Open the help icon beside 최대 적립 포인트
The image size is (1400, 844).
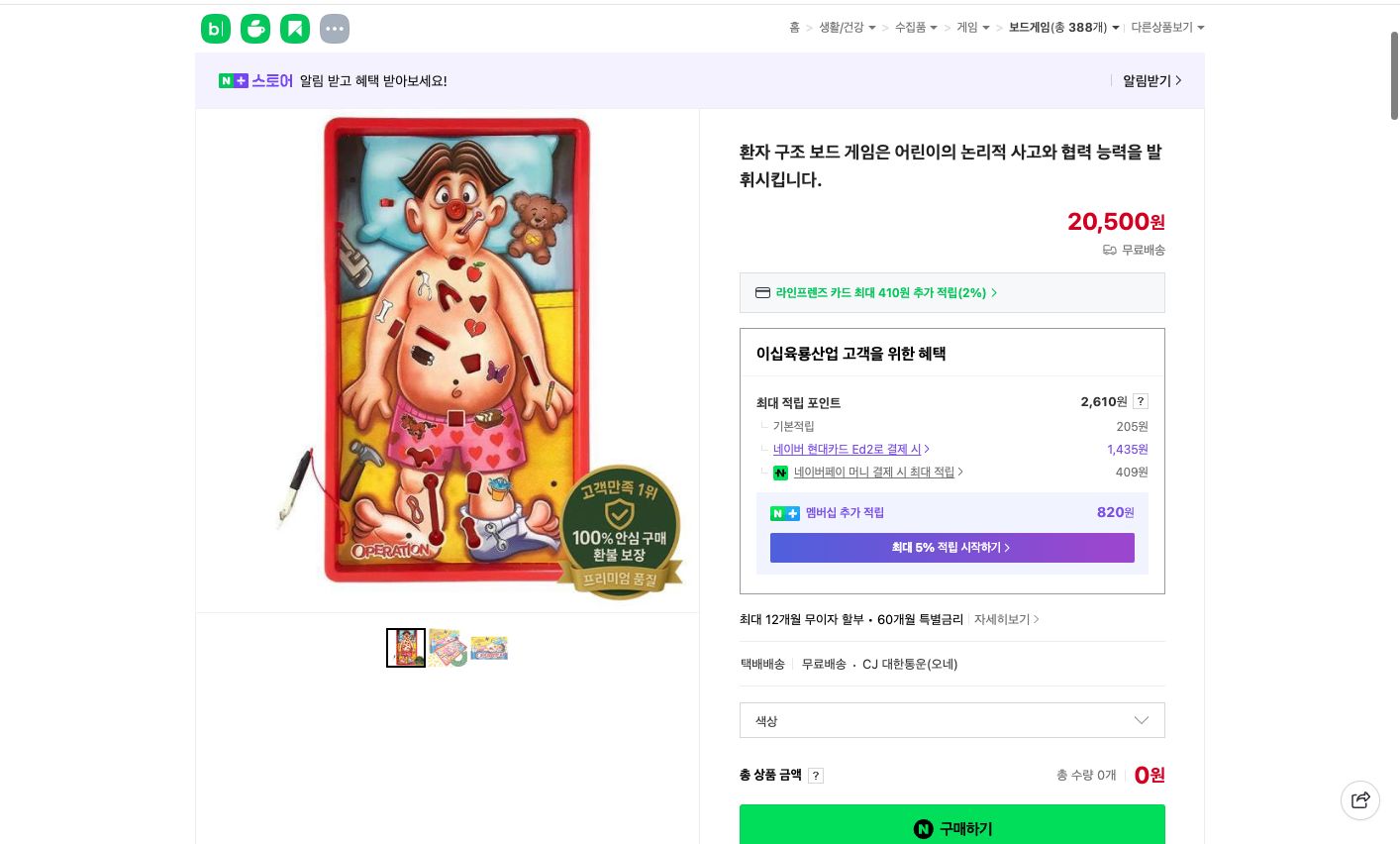(x=1140, y=401)
